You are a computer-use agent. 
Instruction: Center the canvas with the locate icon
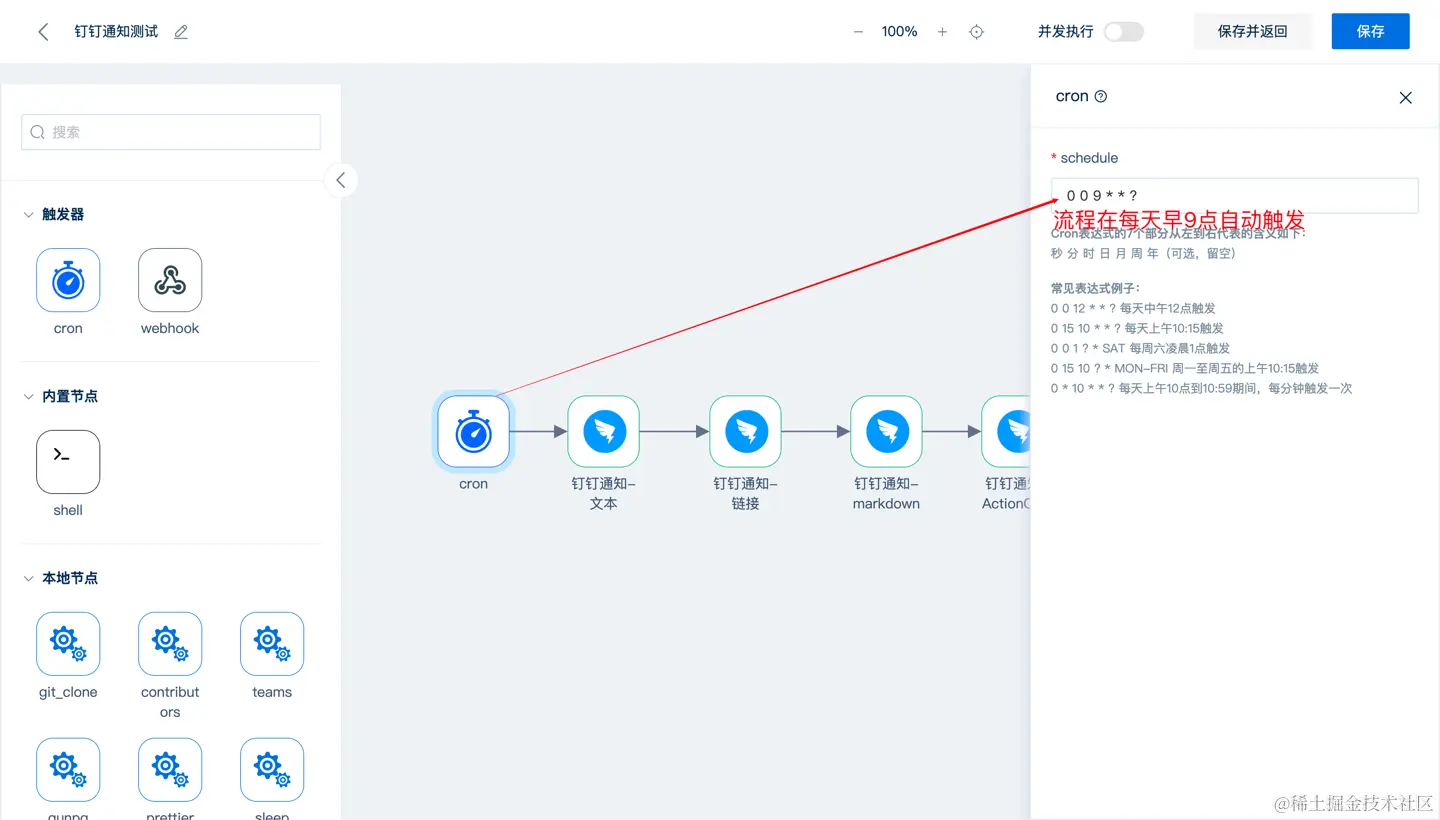click(x=977, y=32)
